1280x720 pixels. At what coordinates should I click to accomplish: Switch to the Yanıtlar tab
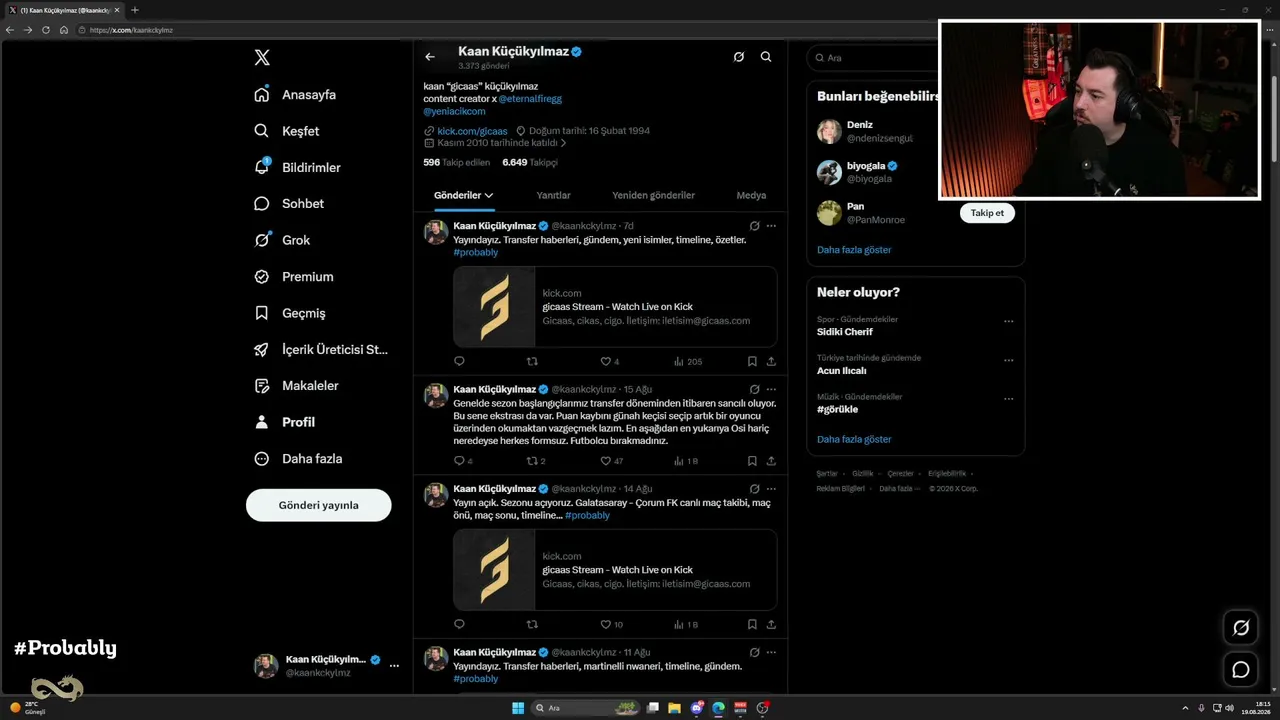tap(553, 196)
